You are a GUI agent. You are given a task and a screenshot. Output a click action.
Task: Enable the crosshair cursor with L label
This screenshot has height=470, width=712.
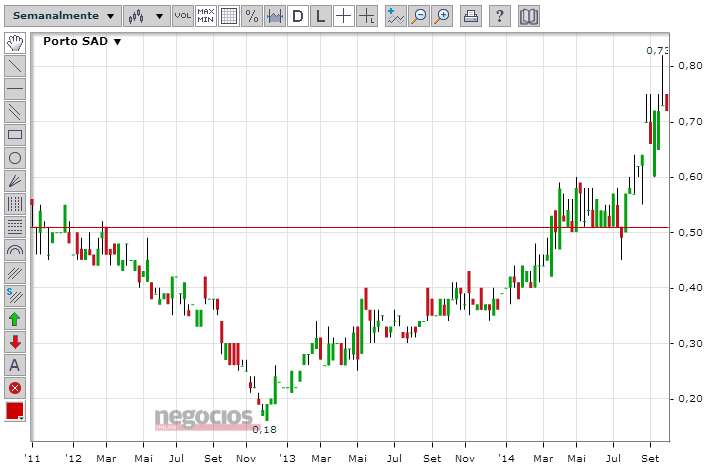[x=367, y=16]
